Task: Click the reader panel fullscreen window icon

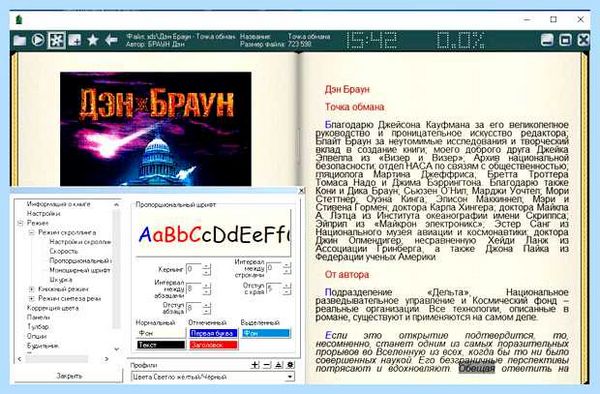Action: pyautogui.click(x=565, y=40)
